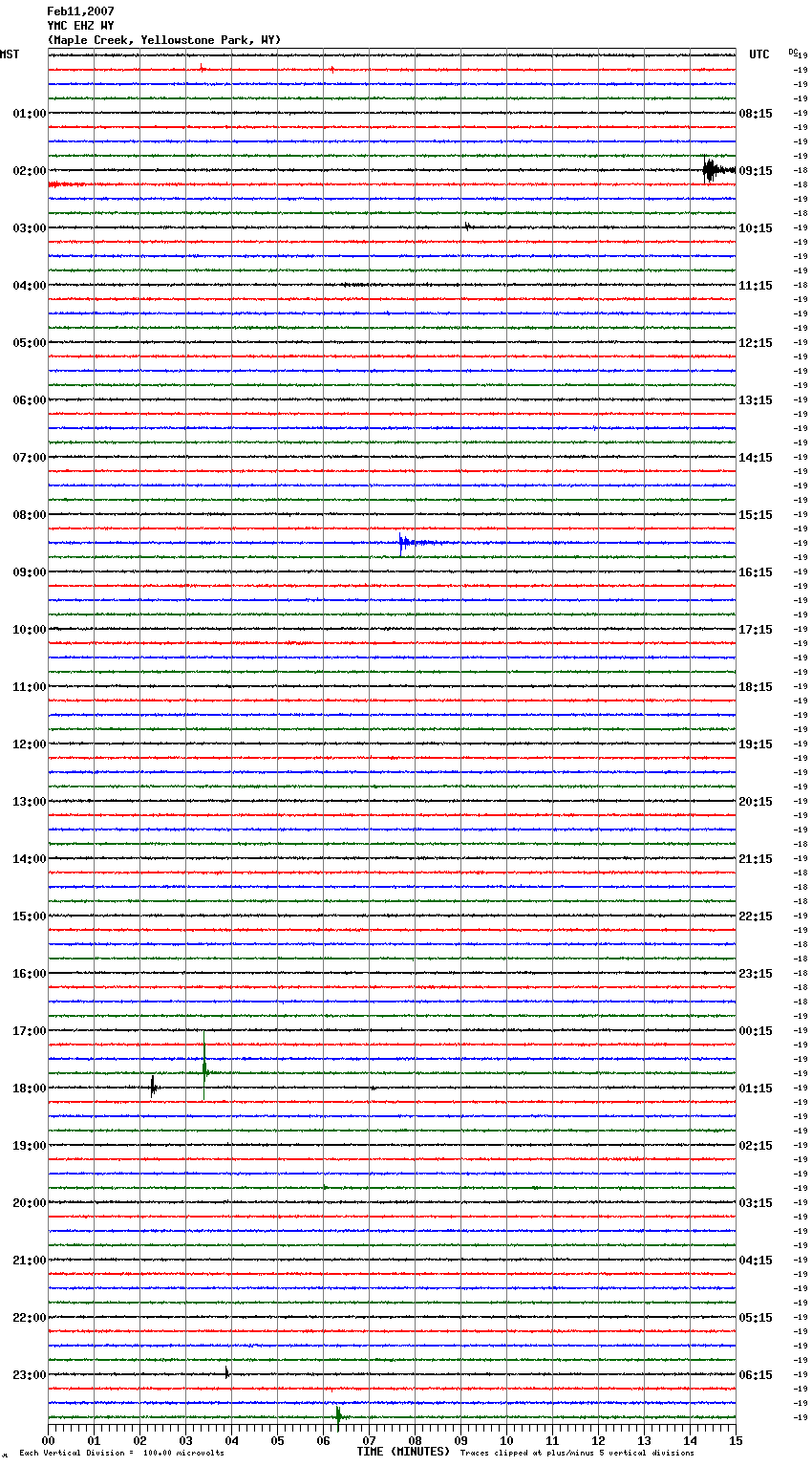Click minute 03 on the bottom time axis
Screen dimensions: 812x1466
185,1440
